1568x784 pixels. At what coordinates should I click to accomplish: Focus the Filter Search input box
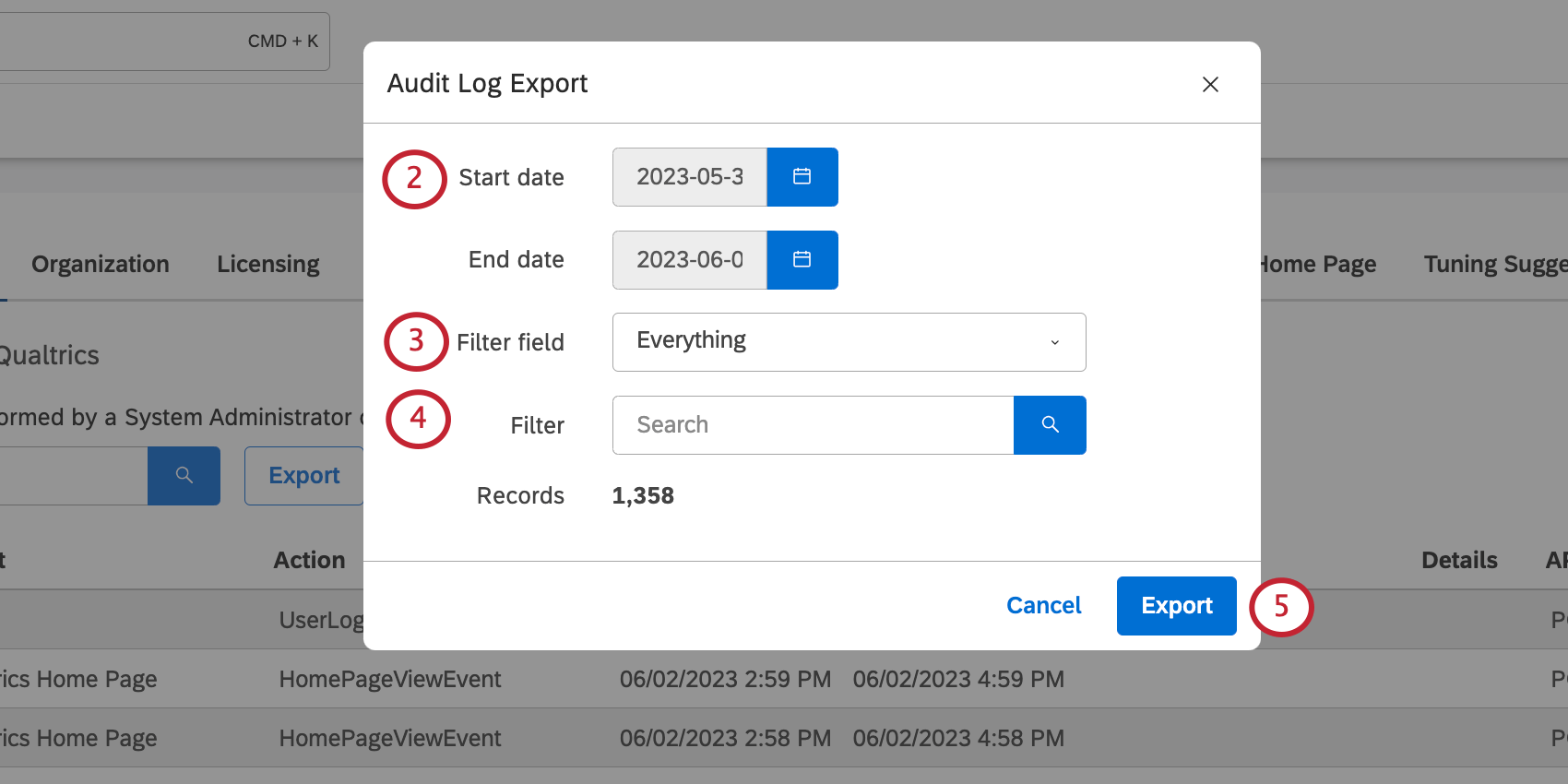(x=813, y=425)
